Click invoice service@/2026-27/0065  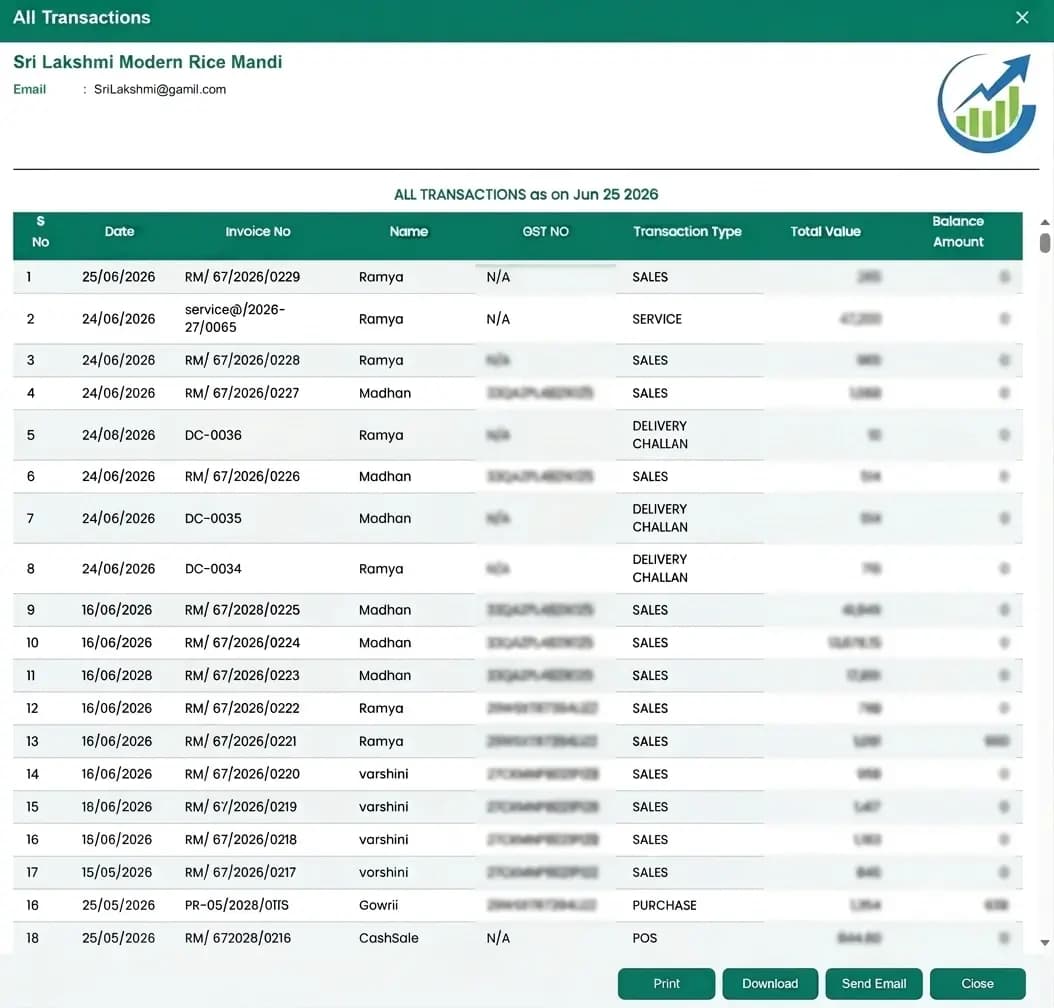click(235, 319)
